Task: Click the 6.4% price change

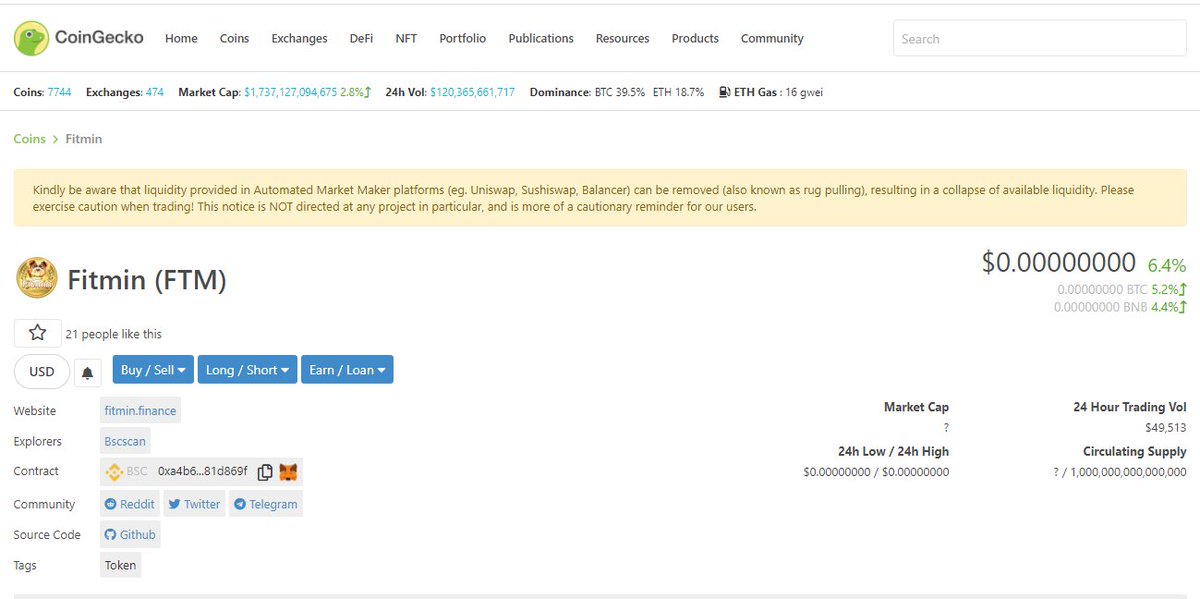Action: click(x=1167, y=265)
